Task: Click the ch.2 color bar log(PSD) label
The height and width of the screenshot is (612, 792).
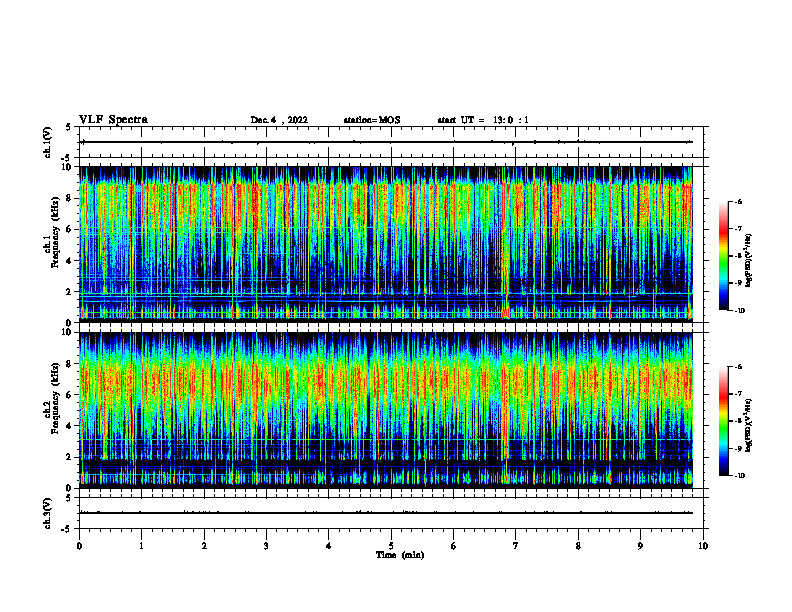Action: 749,425
